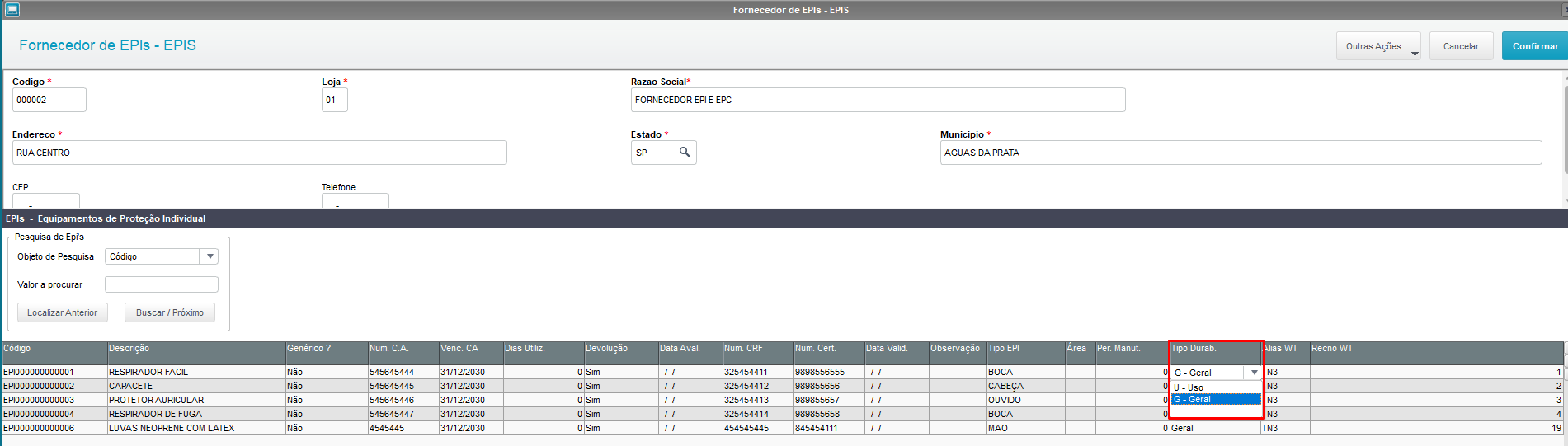Viewport: 1568px width, 446px height.
Task: Click the RESPIRADOR FACIL description cell
Action: tap(196, 372)
